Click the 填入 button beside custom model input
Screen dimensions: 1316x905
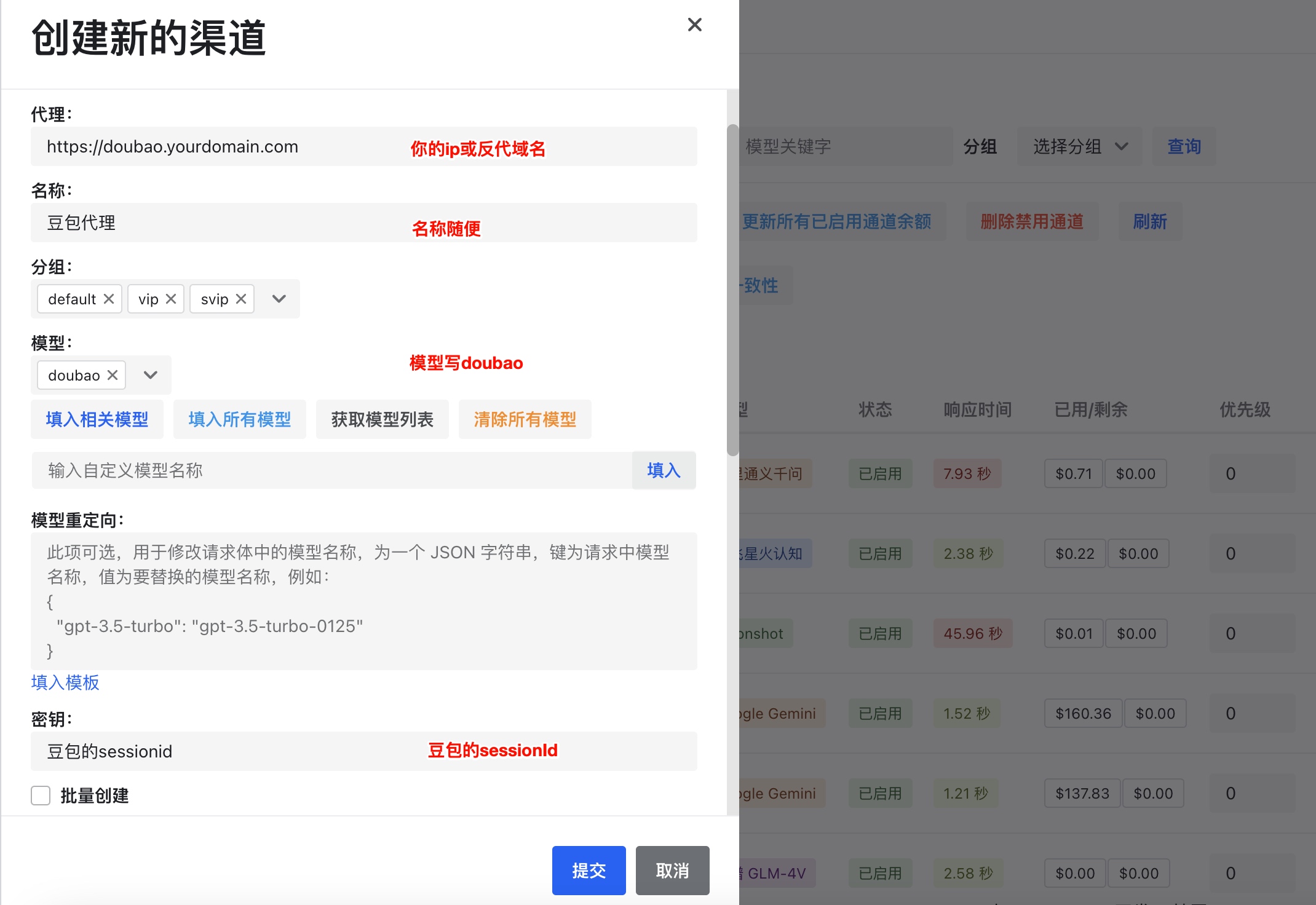point(664,470)
